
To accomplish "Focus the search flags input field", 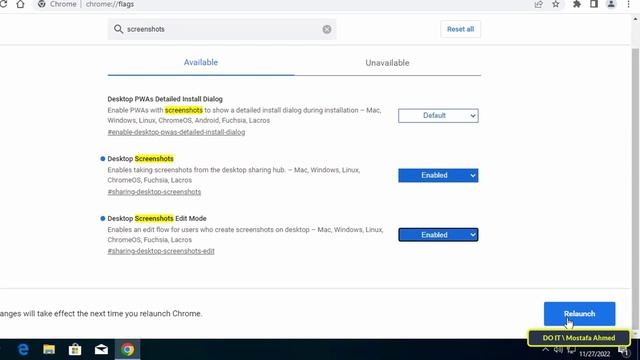I will click(222, 29).
